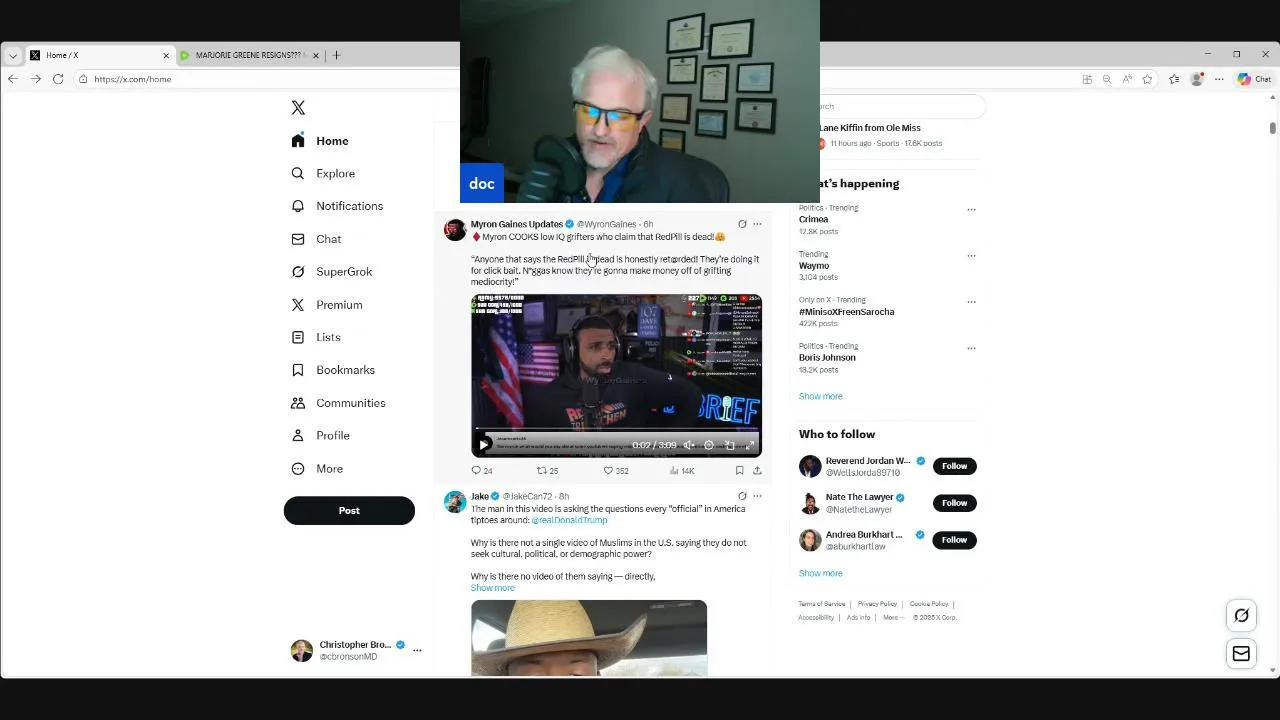Follow Nate The Lawyer
The width and height of the screenshot is (1280, 720).
pyautogui.click(x=954, y=503)
